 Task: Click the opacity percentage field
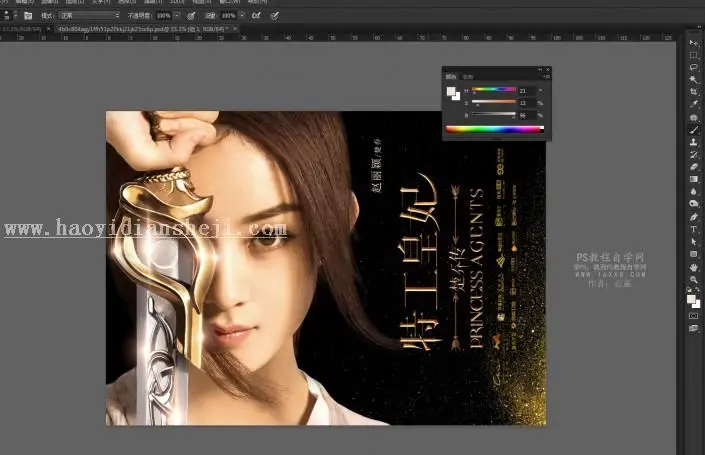coord(164,16)
